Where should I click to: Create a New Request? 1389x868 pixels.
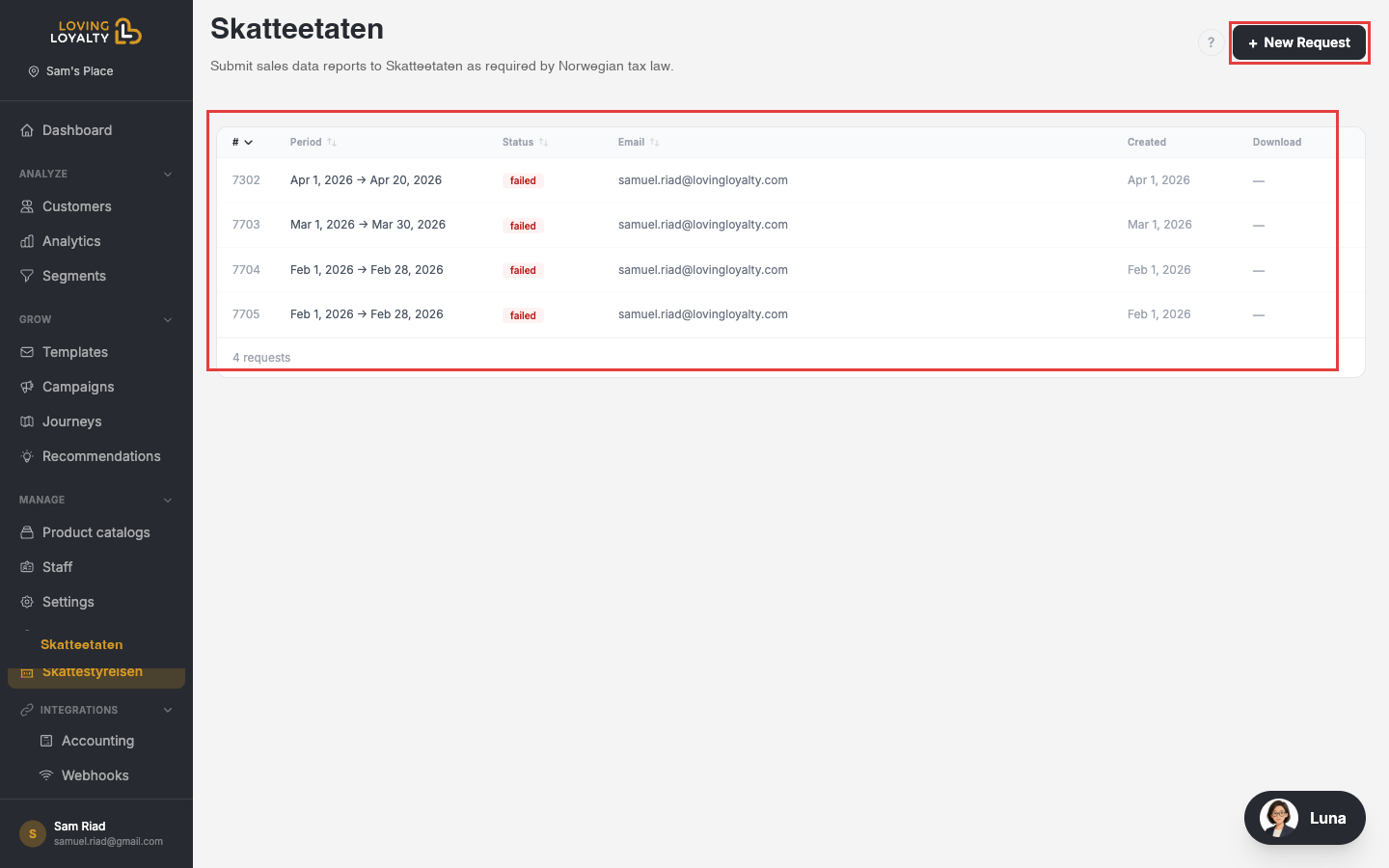(x=1299, y=42)
